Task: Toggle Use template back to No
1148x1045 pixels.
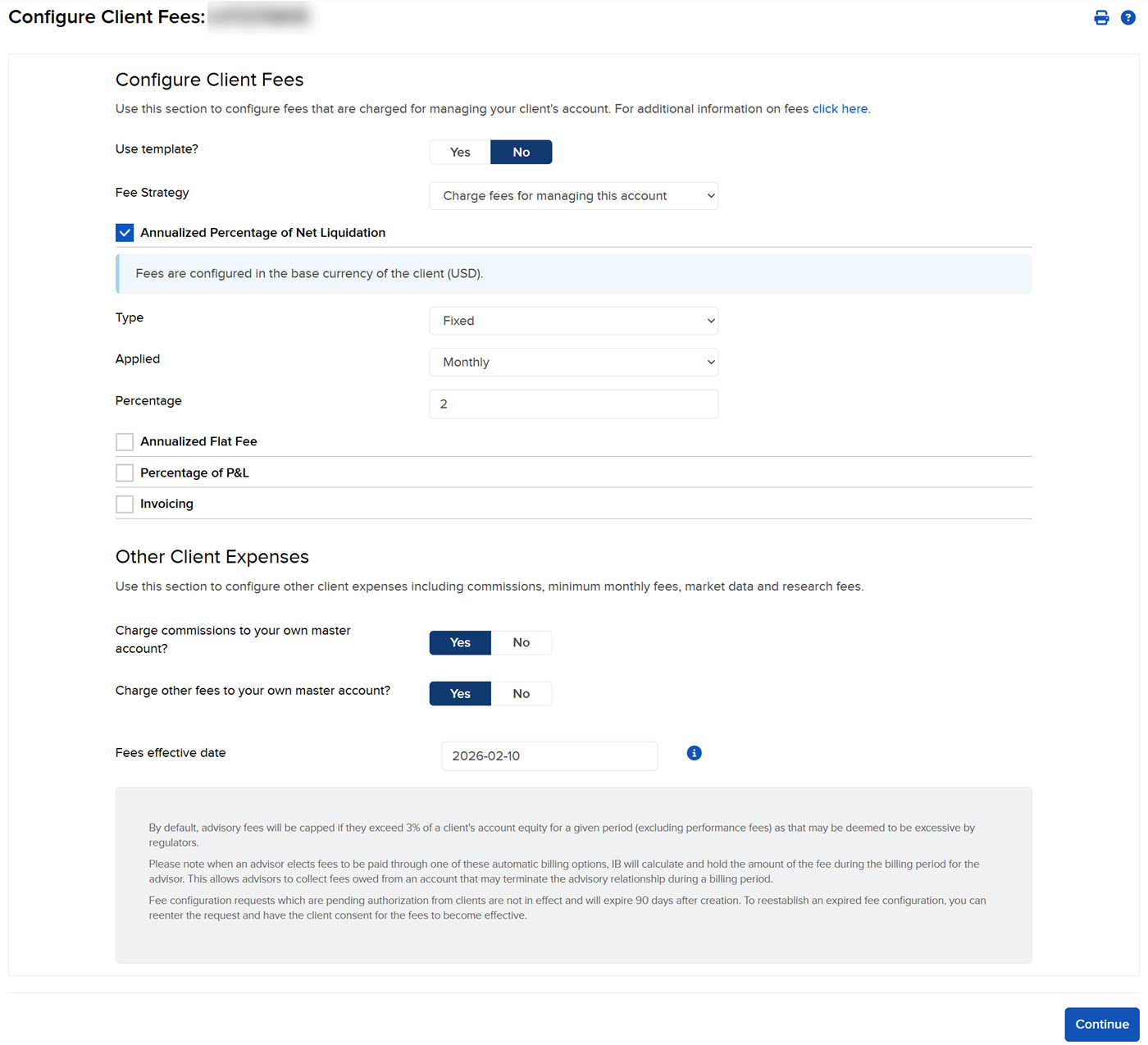Action: point(521,152)
